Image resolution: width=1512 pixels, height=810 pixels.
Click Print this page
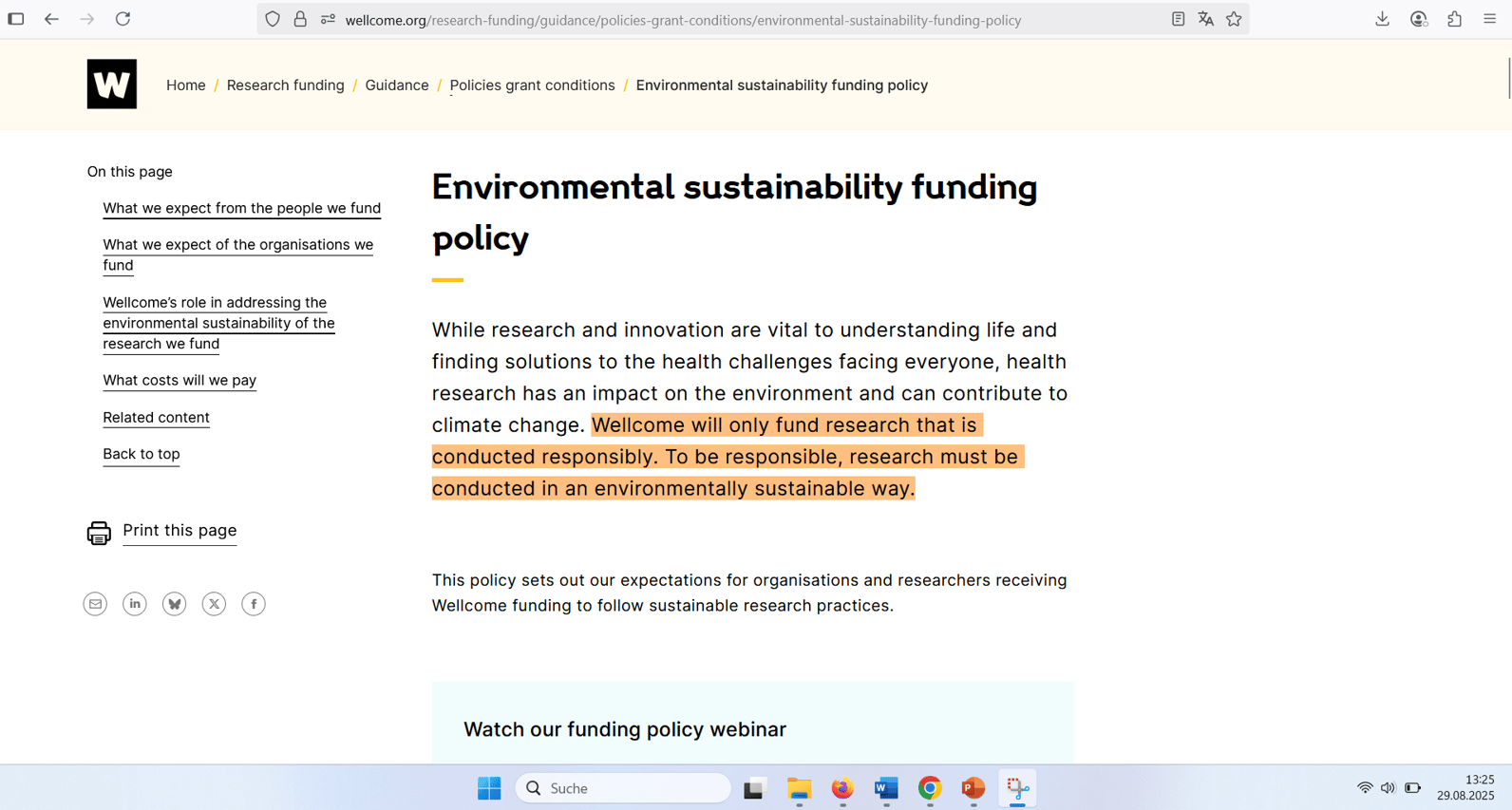[x=180, y=531]
